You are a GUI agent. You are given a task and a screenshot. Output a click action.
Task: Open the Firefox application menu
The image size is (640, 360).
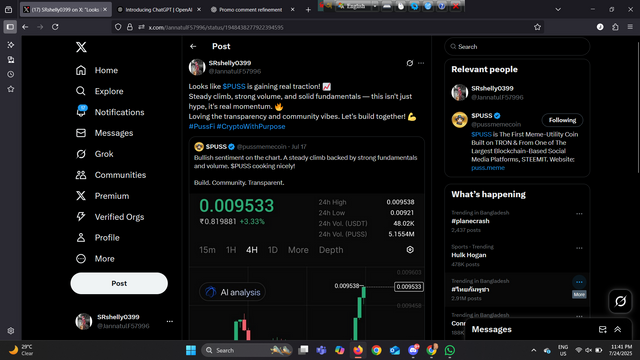click(630, 27)
